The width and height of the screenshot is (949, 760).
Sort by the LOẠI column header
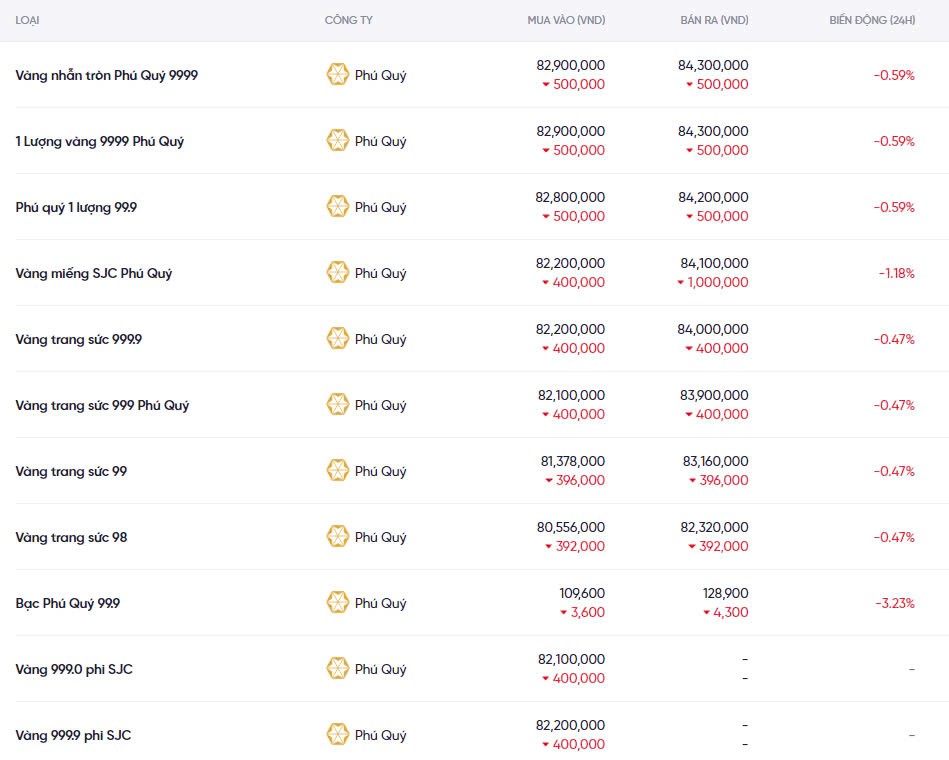(x=28, y=21)
